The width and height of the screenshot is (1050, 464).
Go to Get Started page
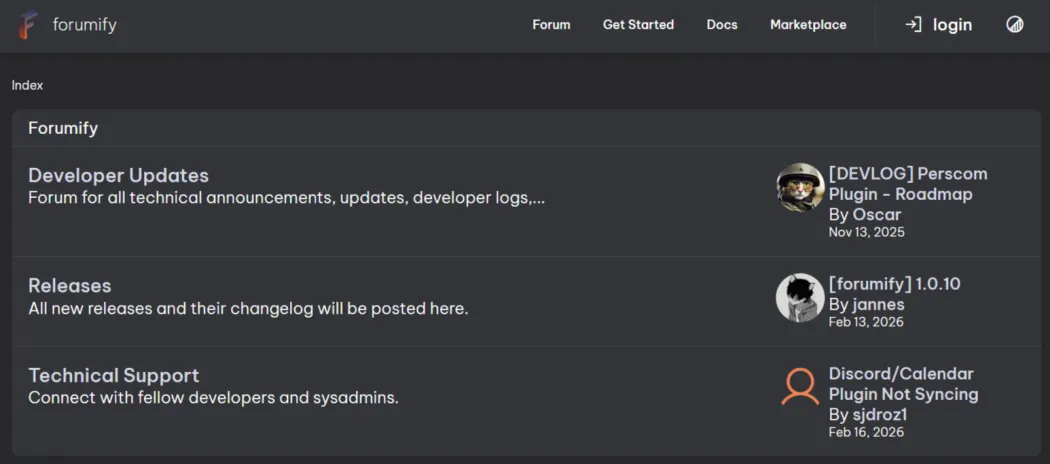[638, 25]
